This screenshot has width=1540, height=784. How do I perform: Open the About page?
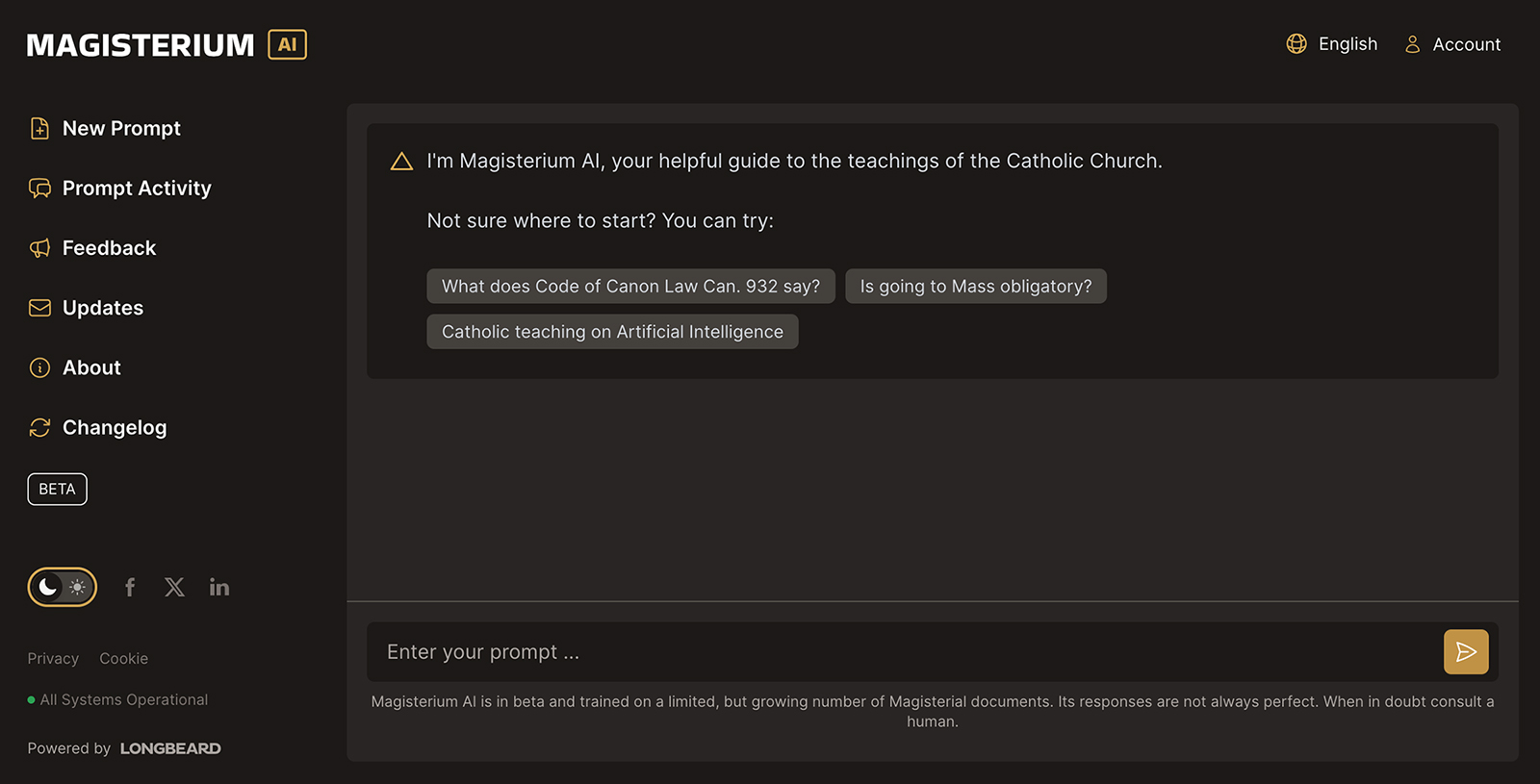pos(75,367)
